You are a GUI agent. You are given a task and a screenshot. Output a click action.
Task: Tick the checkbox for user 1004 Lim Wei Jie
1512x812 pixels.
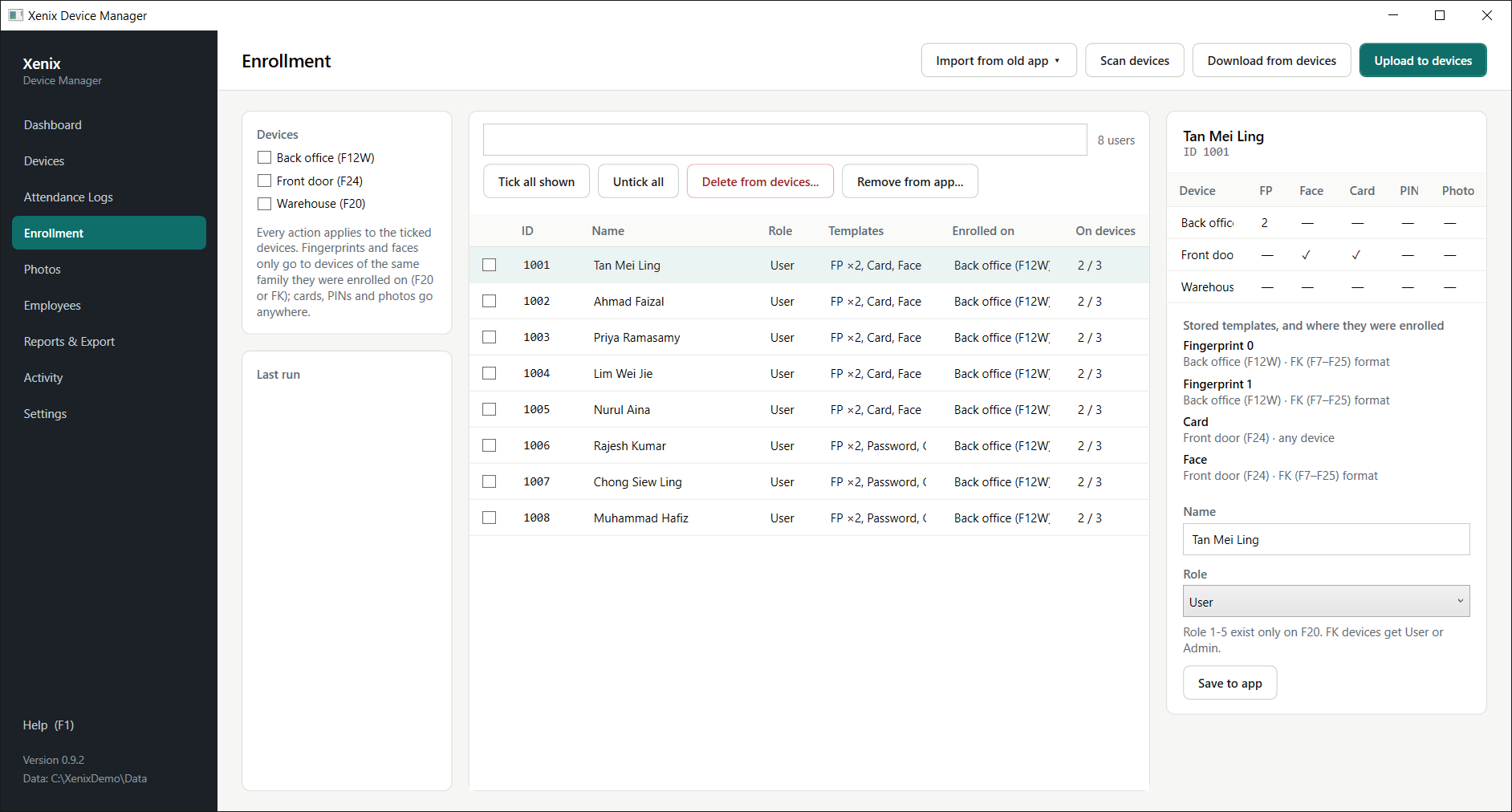coord(490,373)
